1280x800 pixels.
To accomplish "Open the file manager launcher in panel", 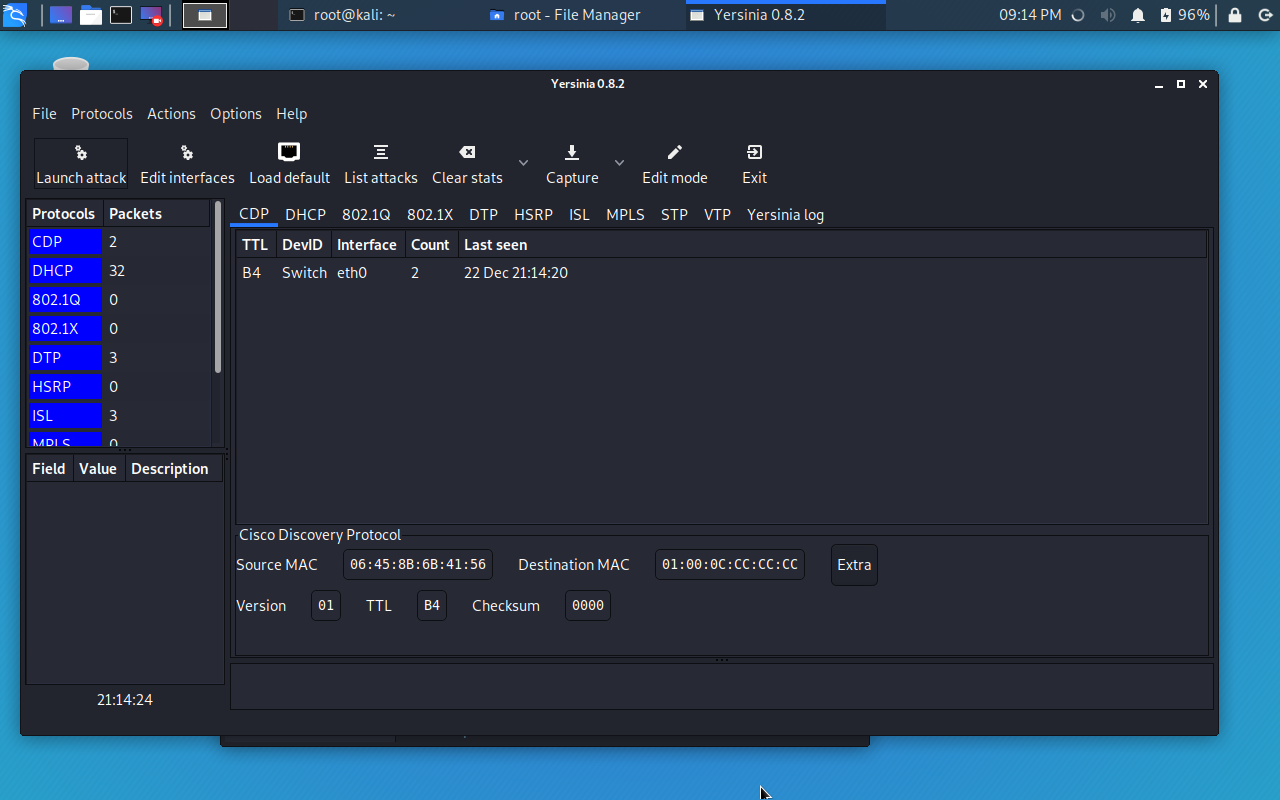I will [91, 15].
